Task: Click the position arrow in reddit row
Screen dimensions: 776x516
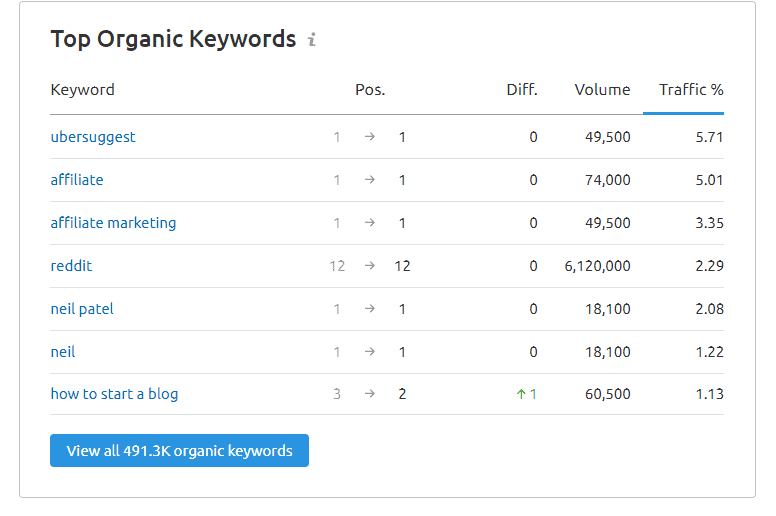Action: pyautogui.click(x=370, y=266)
